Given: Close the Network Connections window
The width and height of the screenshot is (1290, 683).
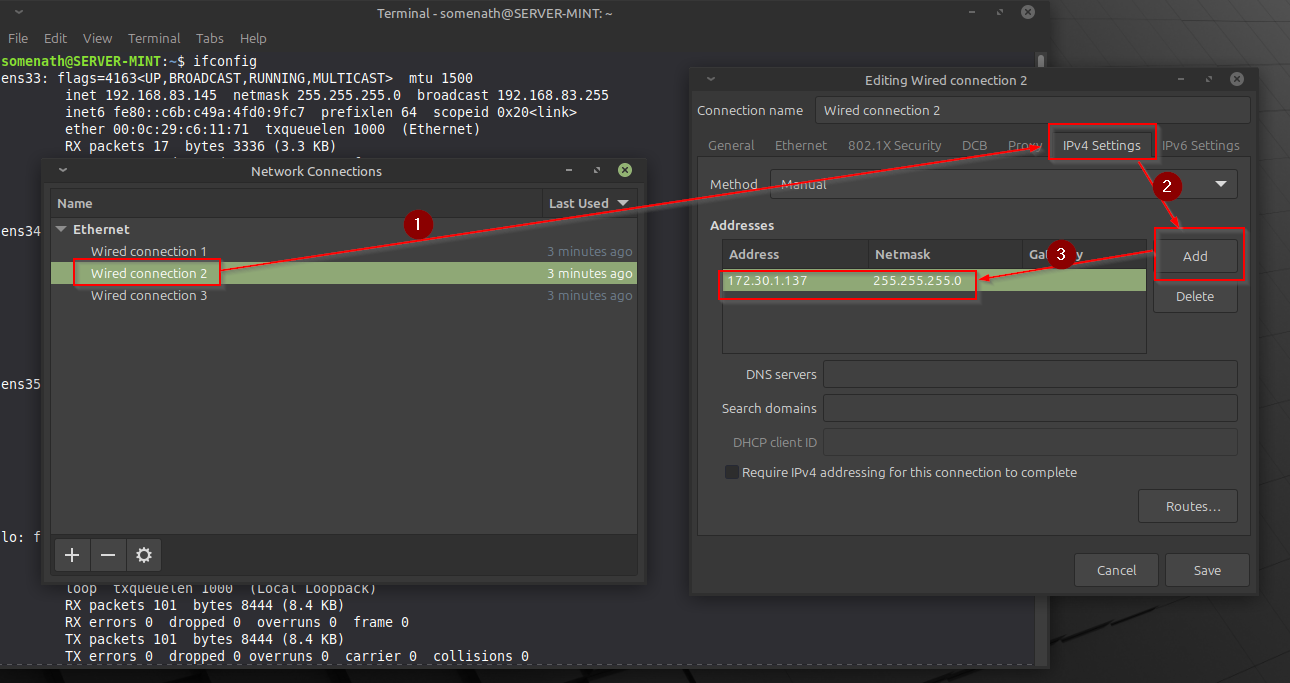Looking at the screenshot, I should click(x=625, y=171).
